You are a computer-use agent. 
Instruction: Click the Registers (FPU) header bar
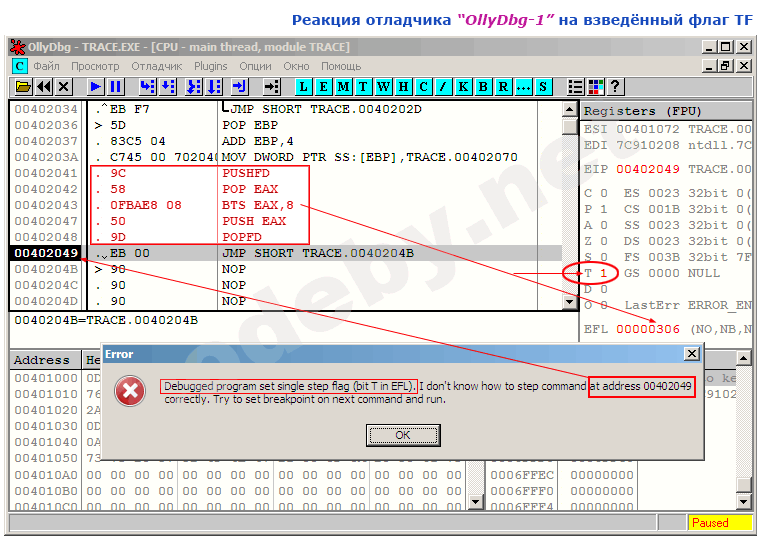click(x=668, y=111)
